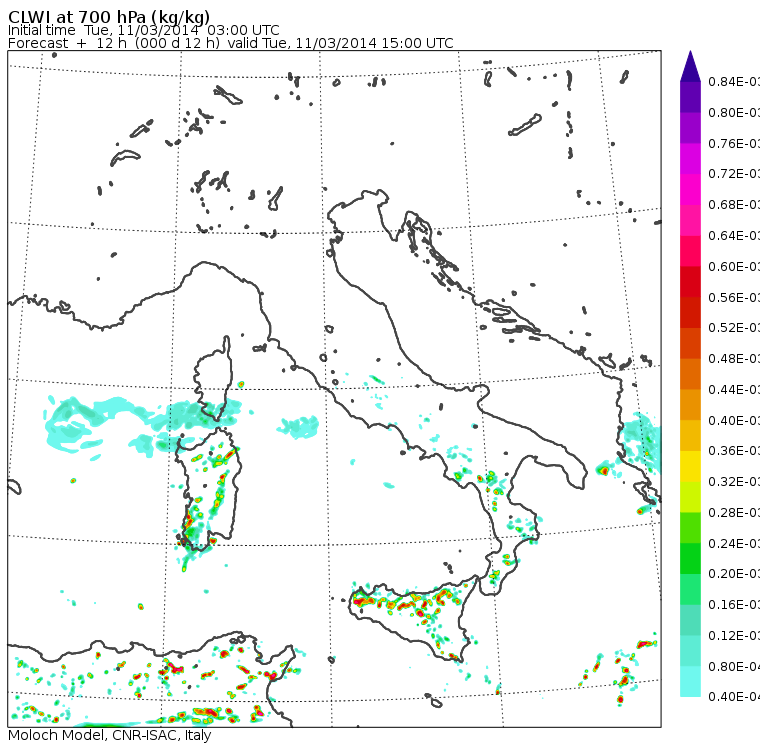
Task: Click the island of Sardinia on the map
Action: click(208, 490)
